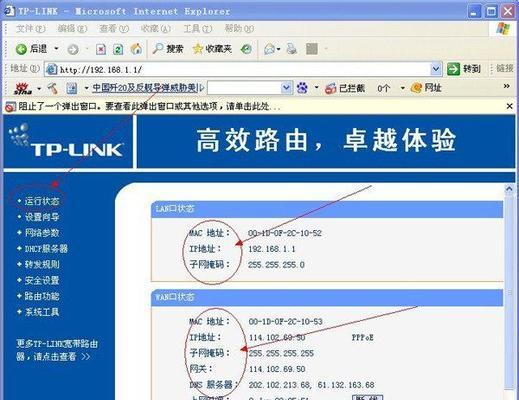
Task: Click the page icon beside the news link
Action: 72,88
